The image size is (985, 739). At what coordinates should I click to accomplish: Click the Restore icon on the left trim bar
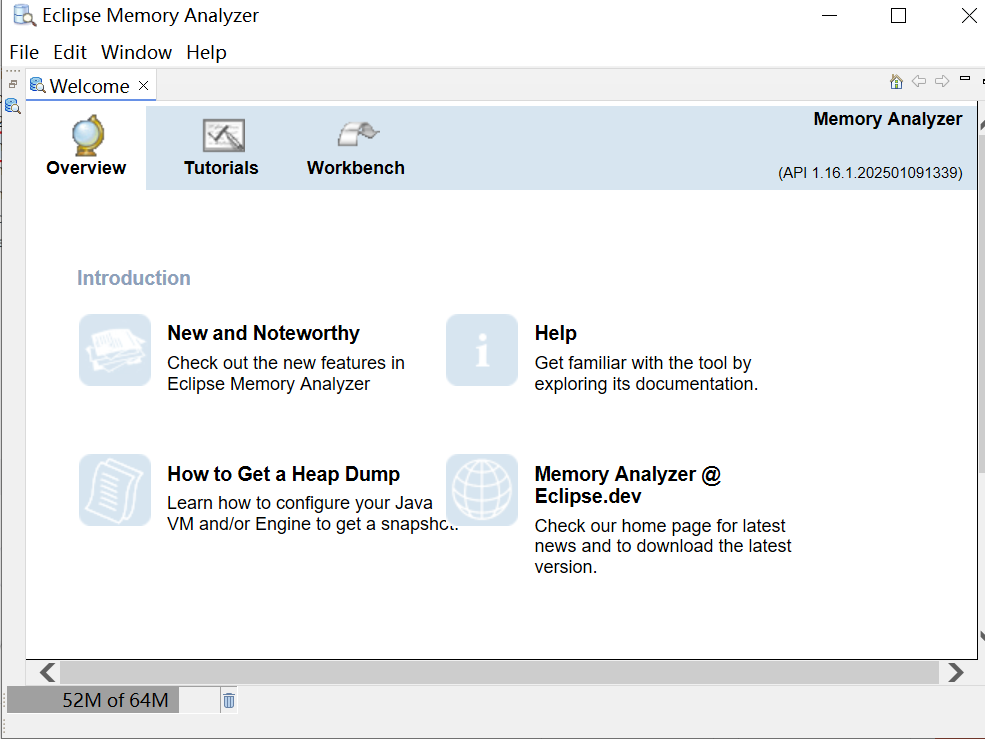coord(13,84)
